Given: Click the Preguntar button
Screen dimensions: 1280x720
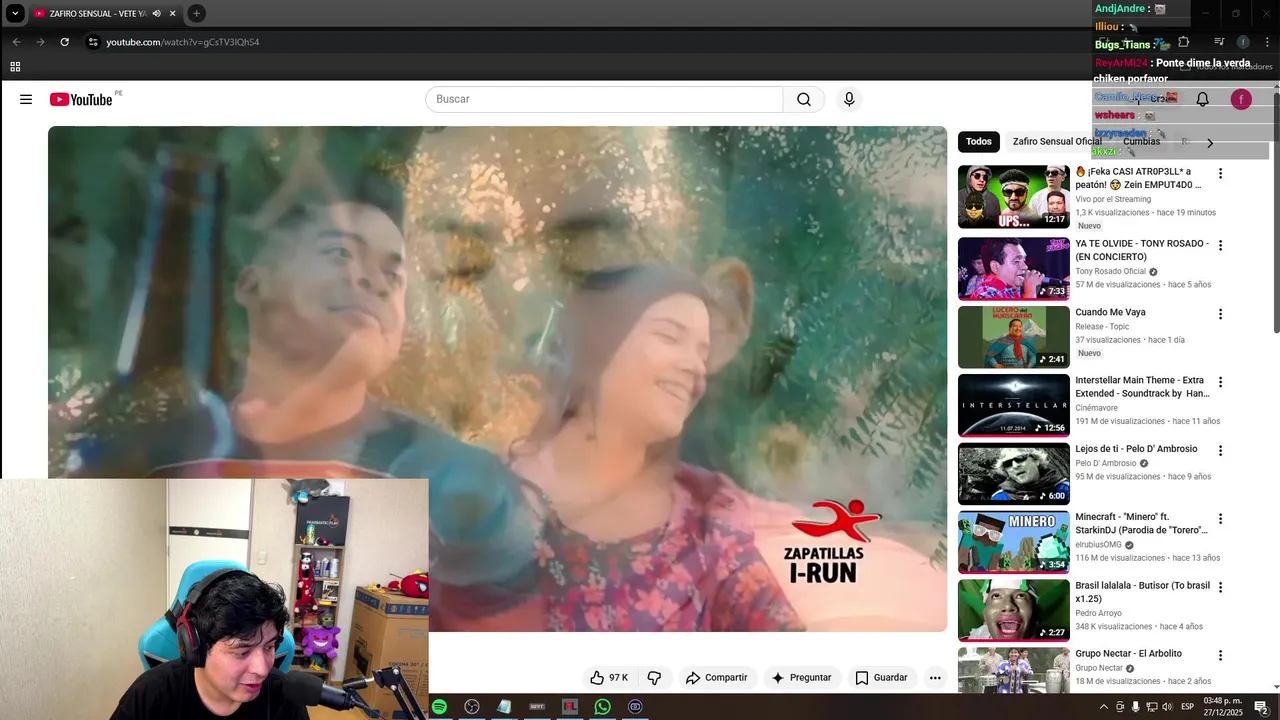Looking at the screenshot, I should [x=801, y=678].
